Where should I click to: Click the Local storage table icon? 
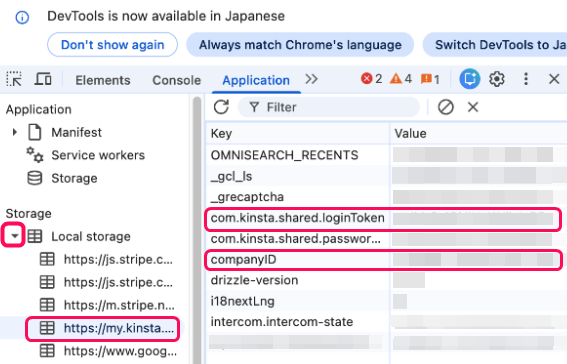[x=35, y=236]
